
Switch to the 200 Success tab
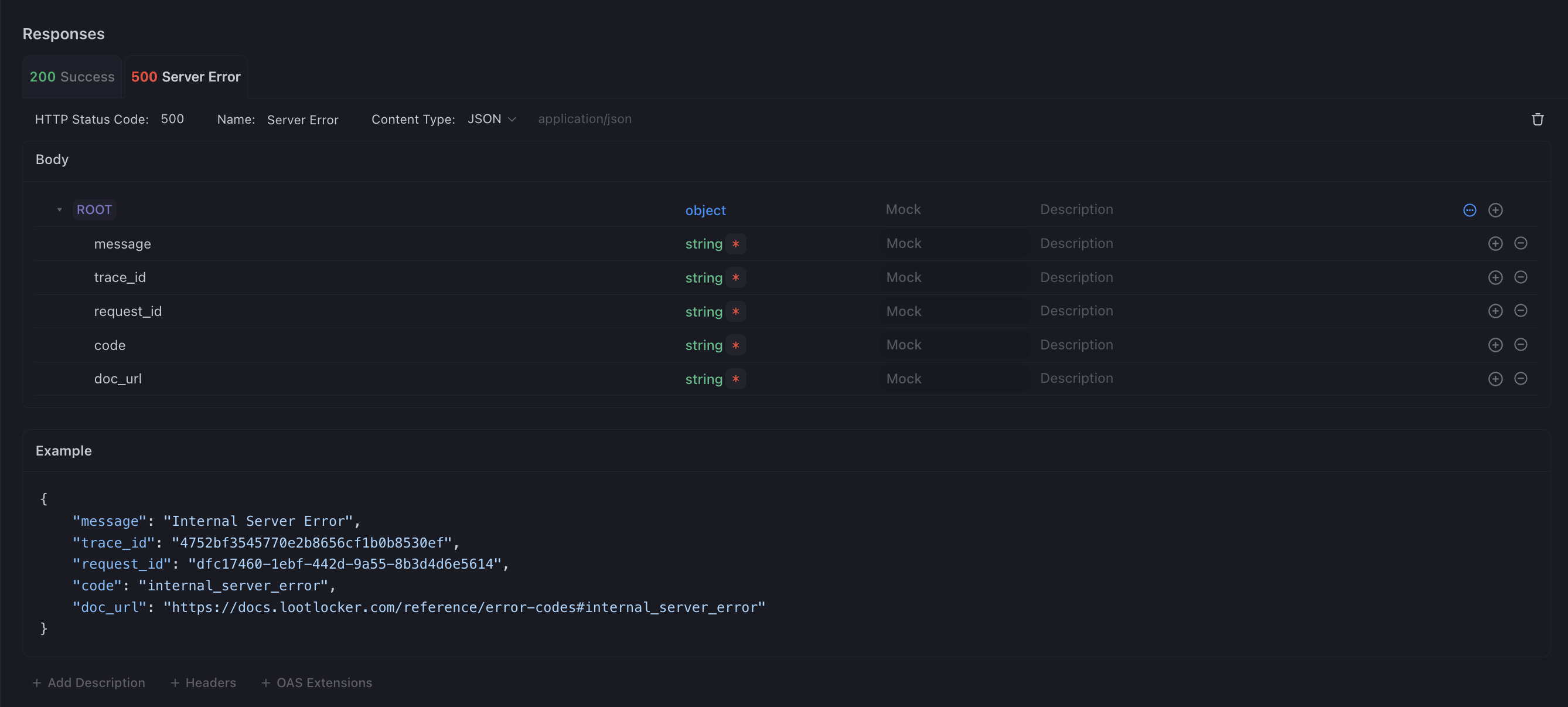pyautogui.click(x=72, y=77)
